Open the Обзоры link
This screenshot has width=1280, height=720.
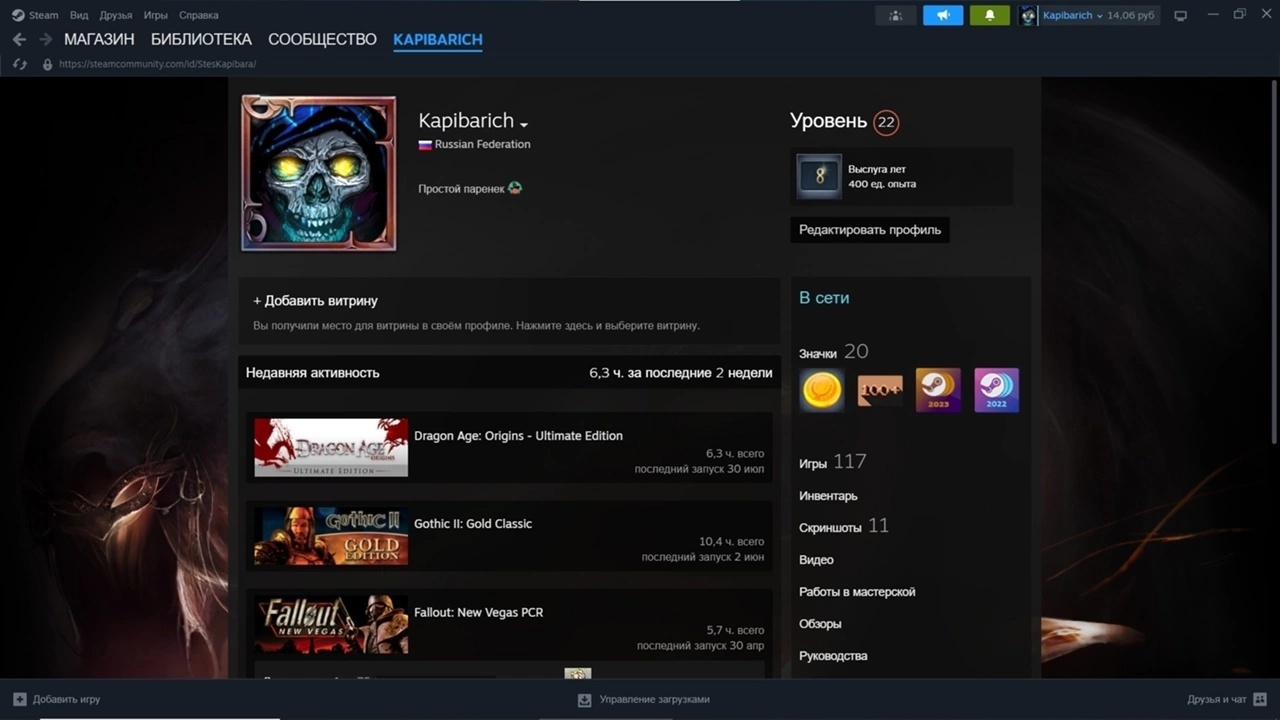(x=820, y=624)
